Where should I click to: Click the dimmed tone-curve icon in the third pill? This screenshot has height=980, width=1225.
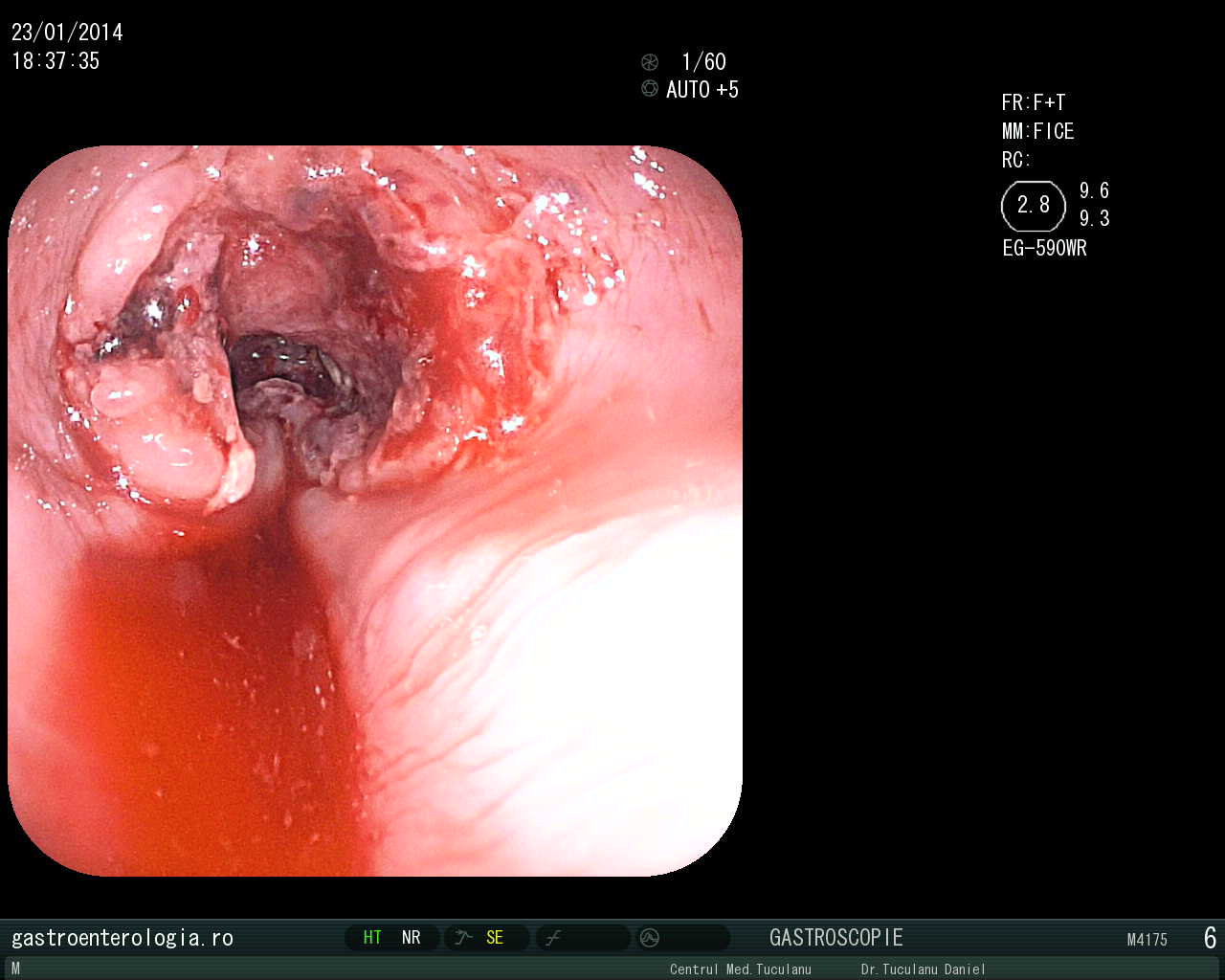[553, 938]
